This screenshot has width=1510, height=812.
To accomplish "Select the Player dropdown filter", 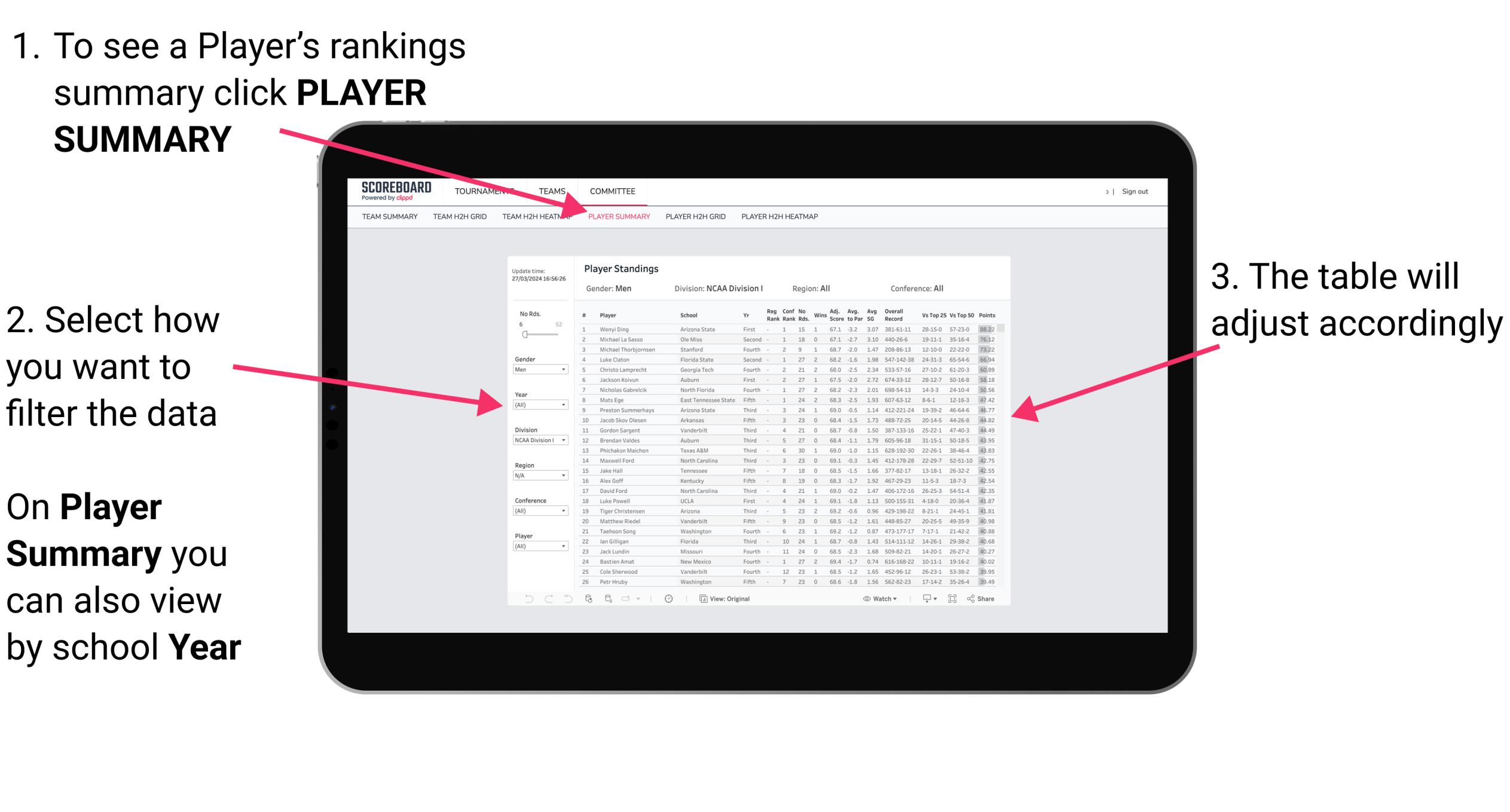I will (541, 547).
